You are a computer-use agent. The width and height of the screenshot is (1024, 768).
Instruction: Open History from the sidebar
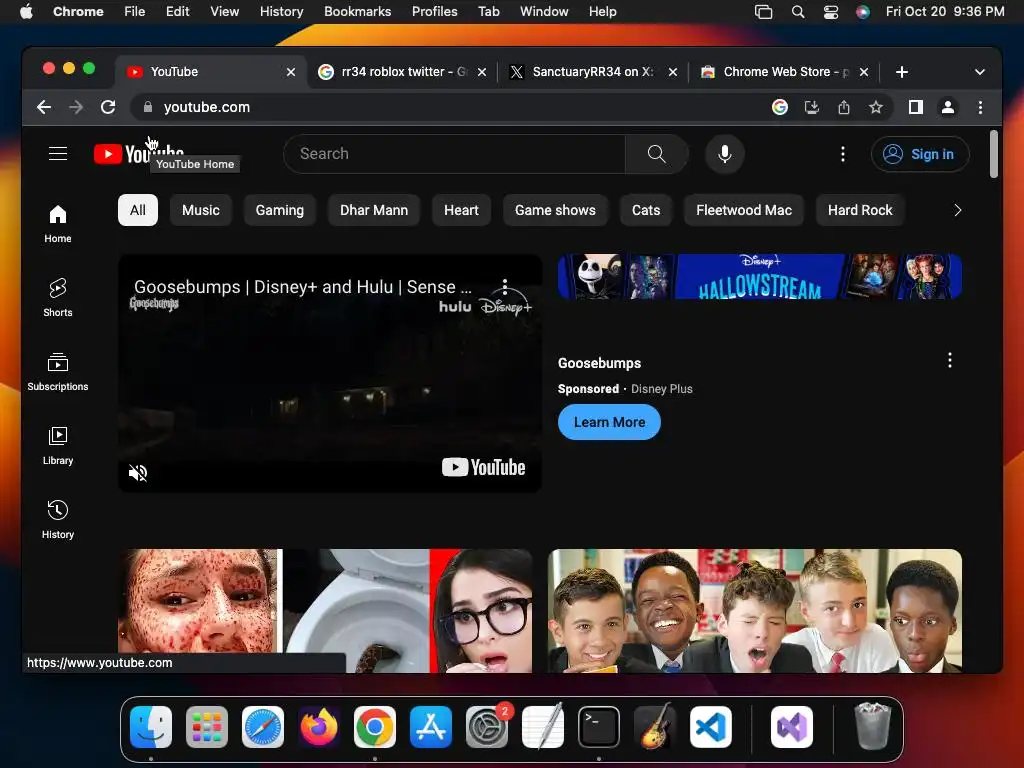click(57, 519)
